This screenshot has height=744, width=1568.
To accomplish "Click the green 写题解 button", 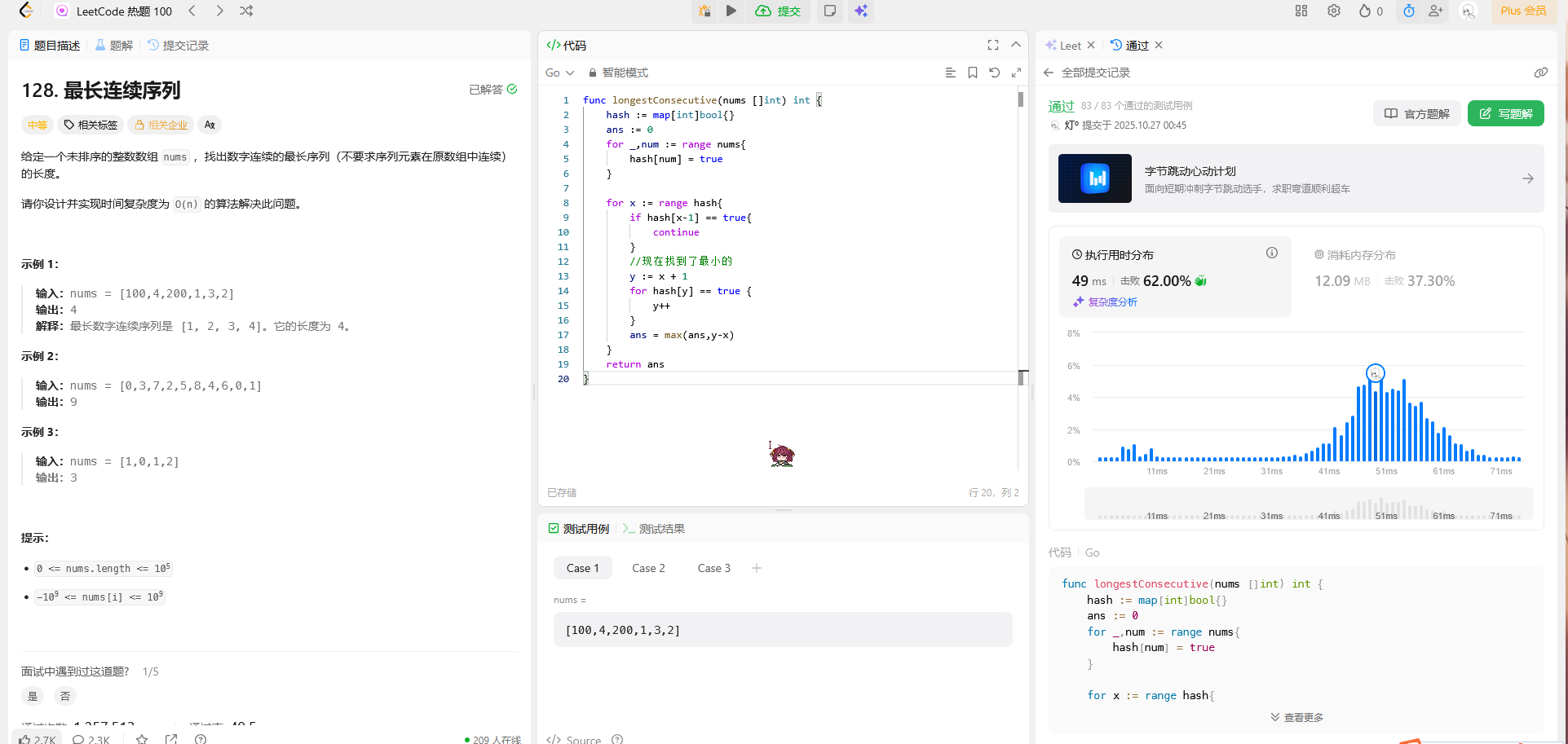I will (1505, 113).
